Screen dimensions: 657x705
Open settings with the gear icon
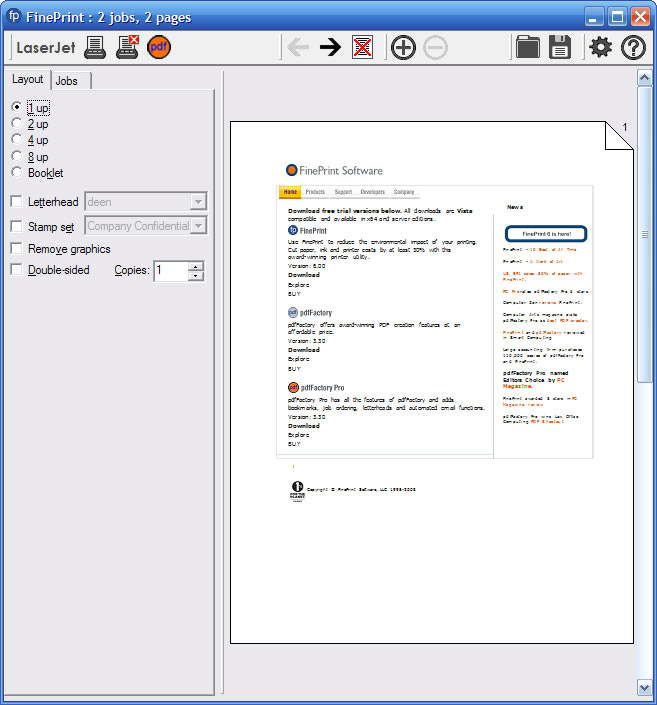click(600, 47)
